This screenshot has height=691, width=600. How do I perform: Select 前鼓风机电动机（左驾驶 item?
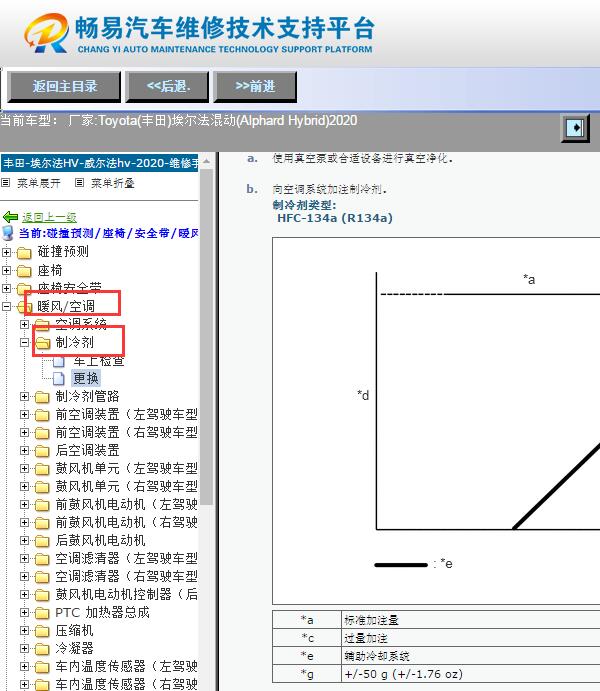coord(126,504)
